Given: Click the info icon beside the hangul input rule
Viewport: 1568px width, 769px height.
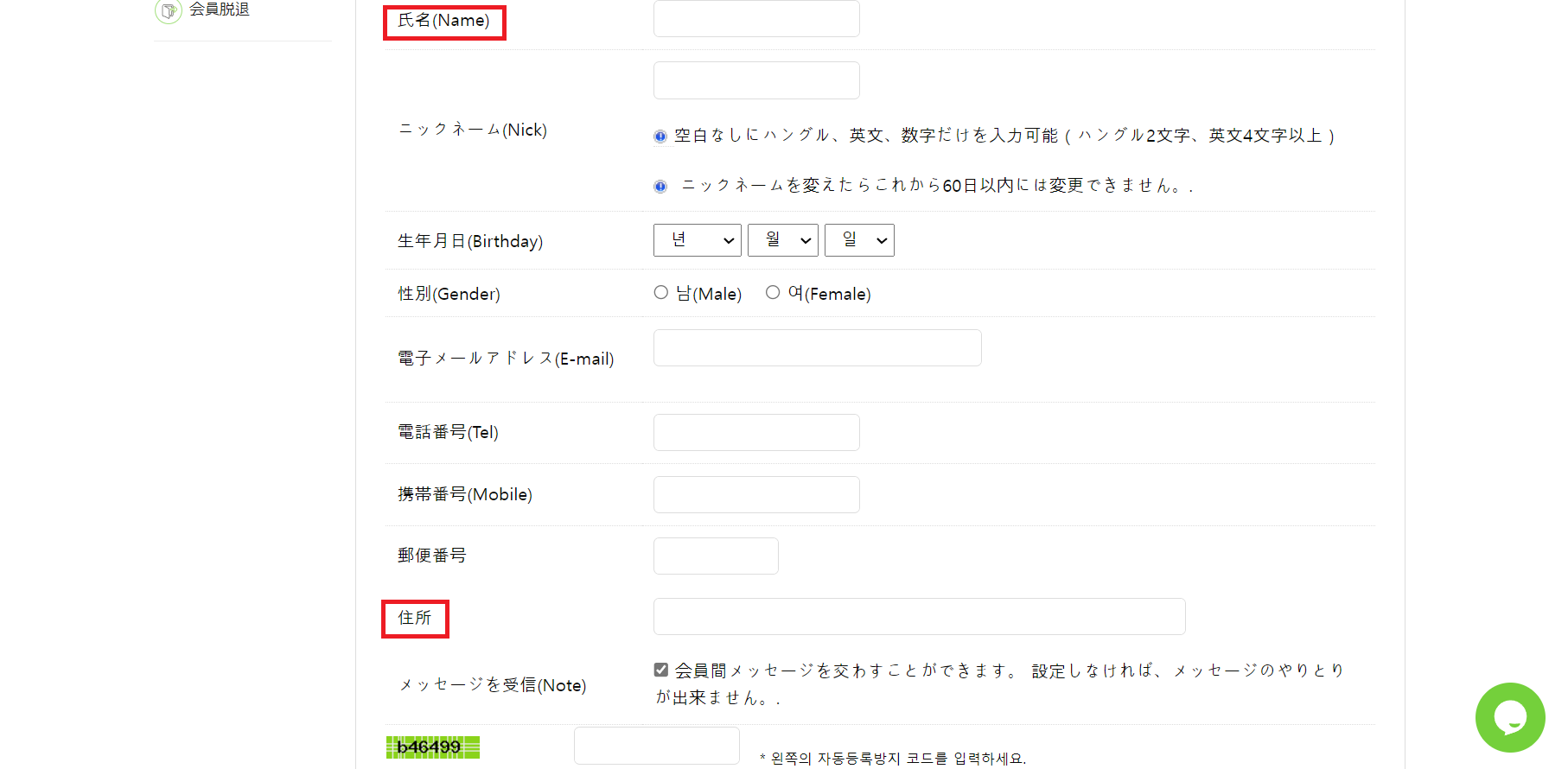Looking at the screenshot, I should (660, 136).
